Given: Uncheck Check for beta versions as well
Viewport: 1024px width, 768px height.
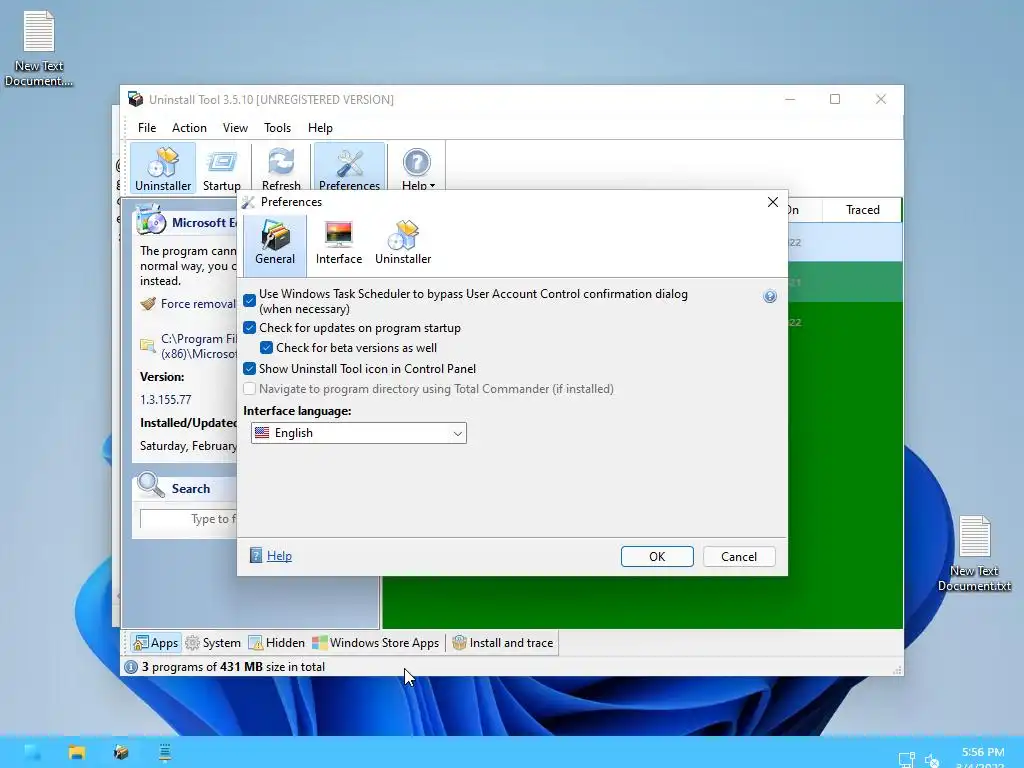Looking at the screenshot, I should (266, 347).
